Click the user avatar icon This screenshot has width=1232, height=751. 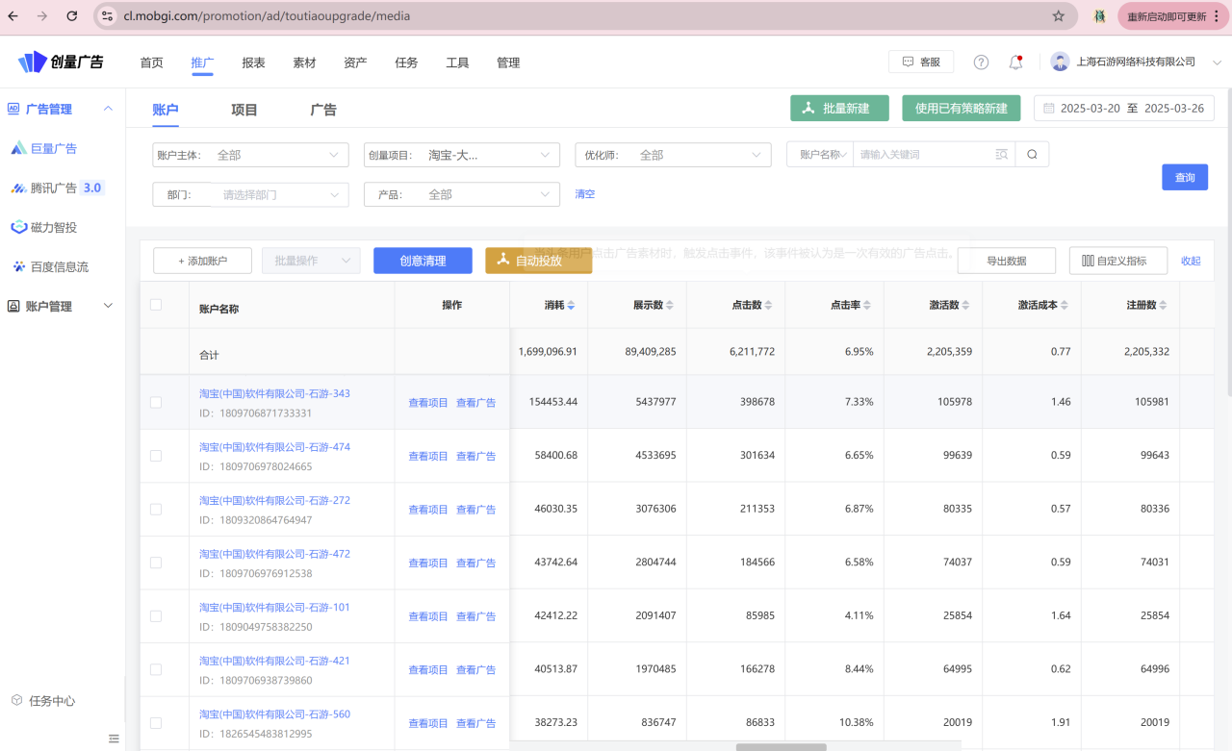(1060, 62)
